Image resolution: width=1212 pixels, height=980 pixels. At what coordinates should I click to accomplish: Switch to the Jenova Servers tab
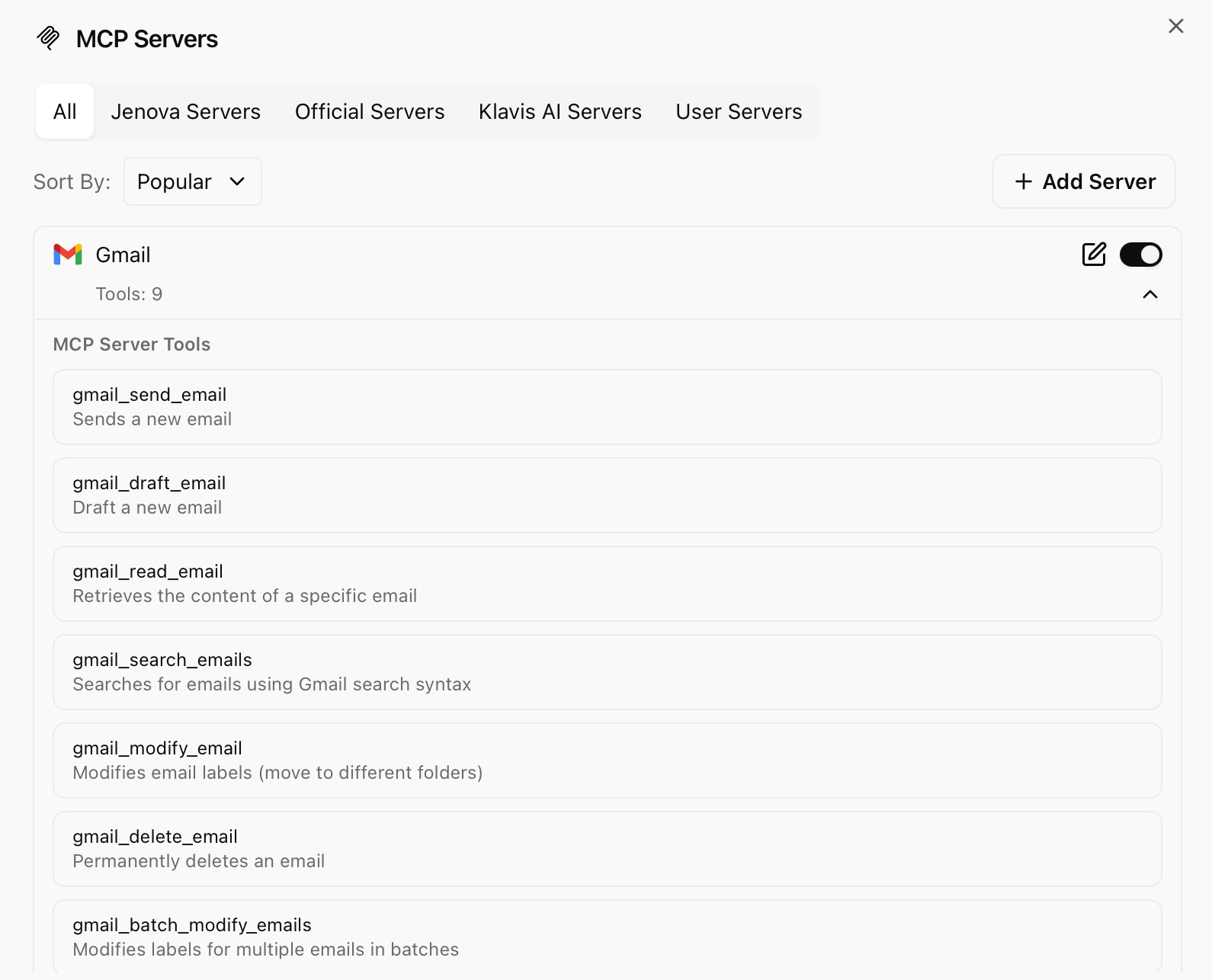tap(185, 112)
